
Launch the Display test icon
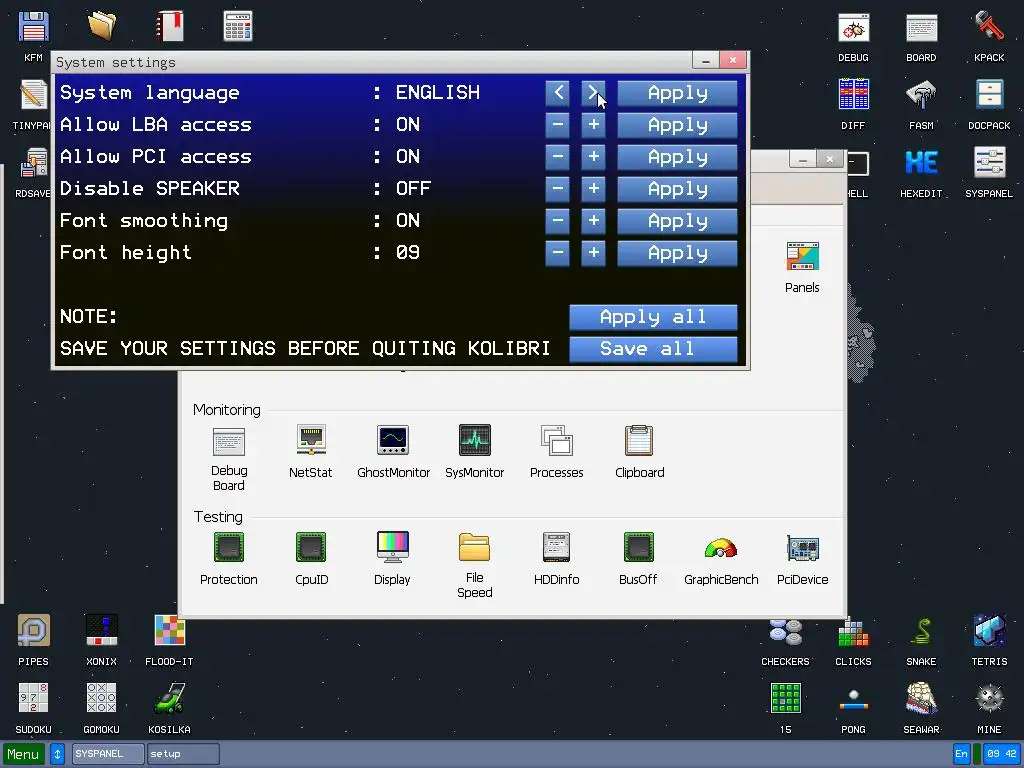tap(392, 547)
